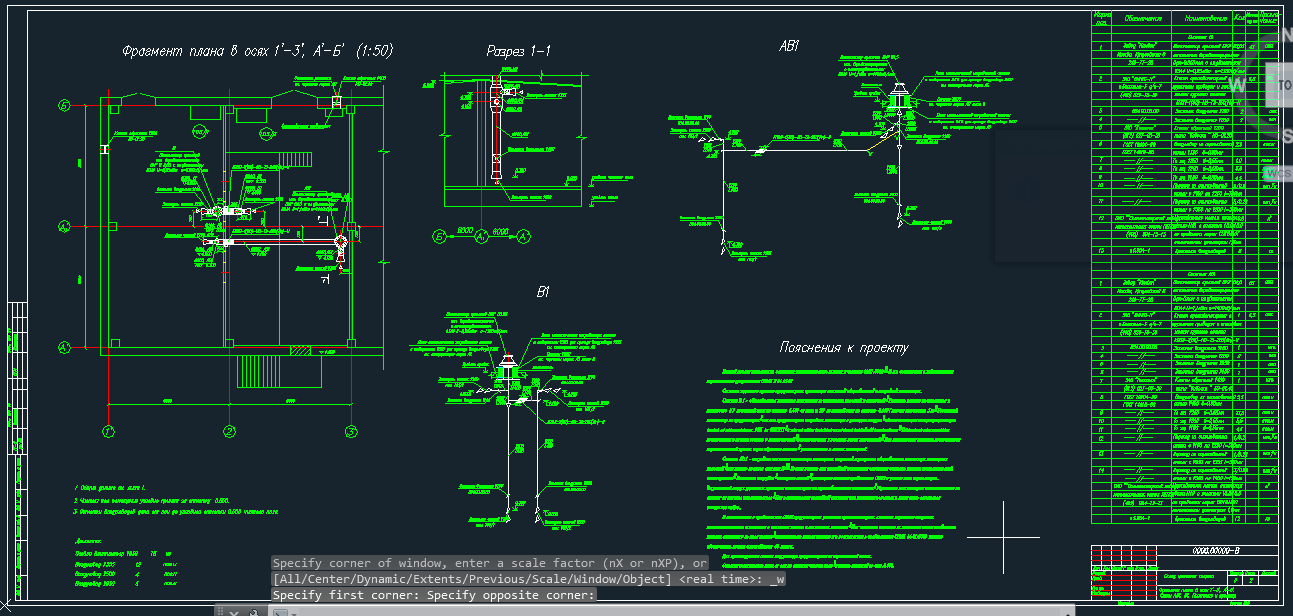
Task: Open command line customize wrench
Action: [x=254, y=613]
